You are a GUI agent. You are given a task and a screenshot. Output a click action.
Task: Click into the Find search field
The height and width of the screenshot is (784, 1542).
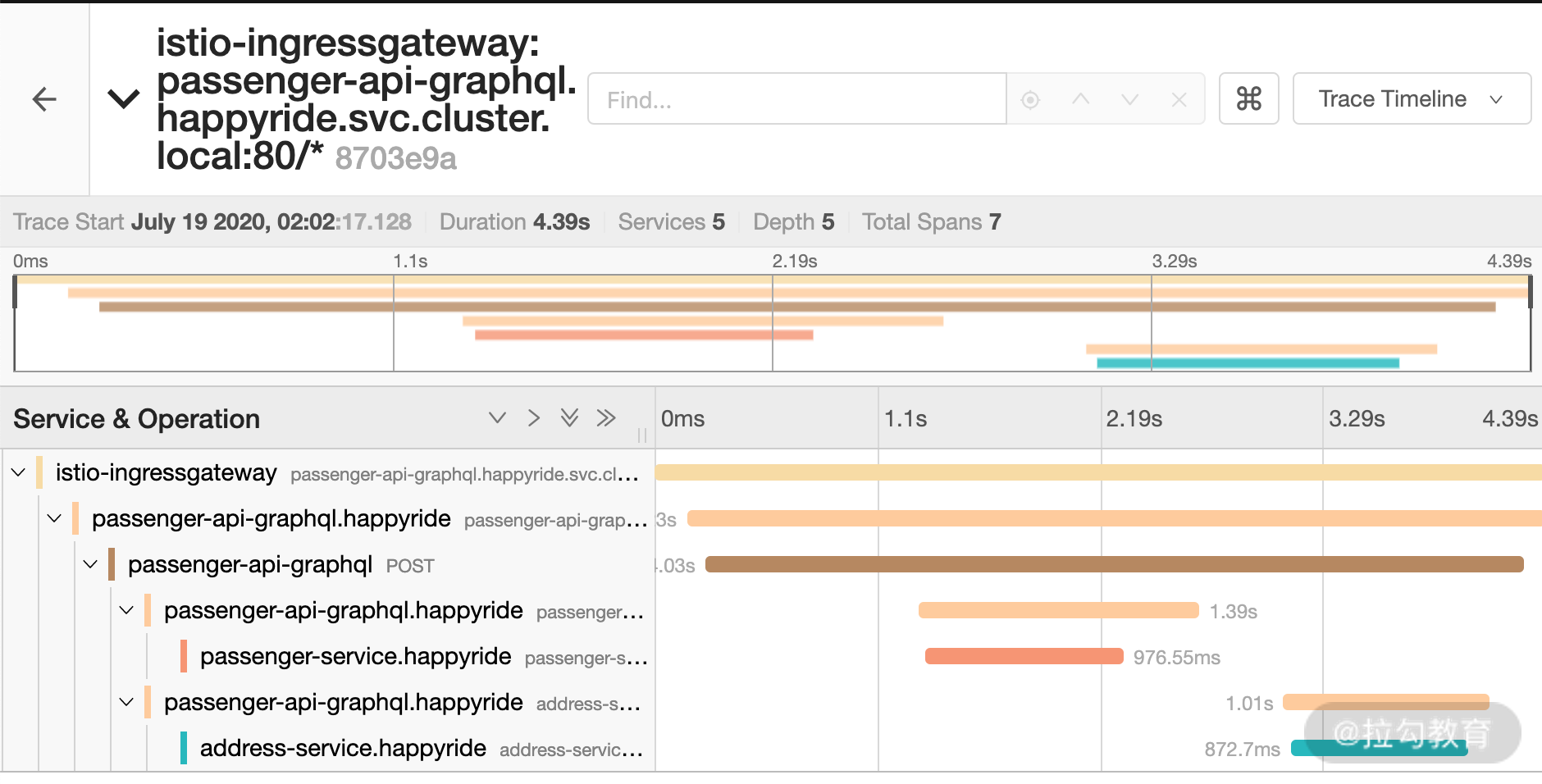click(x=797, y=99)
